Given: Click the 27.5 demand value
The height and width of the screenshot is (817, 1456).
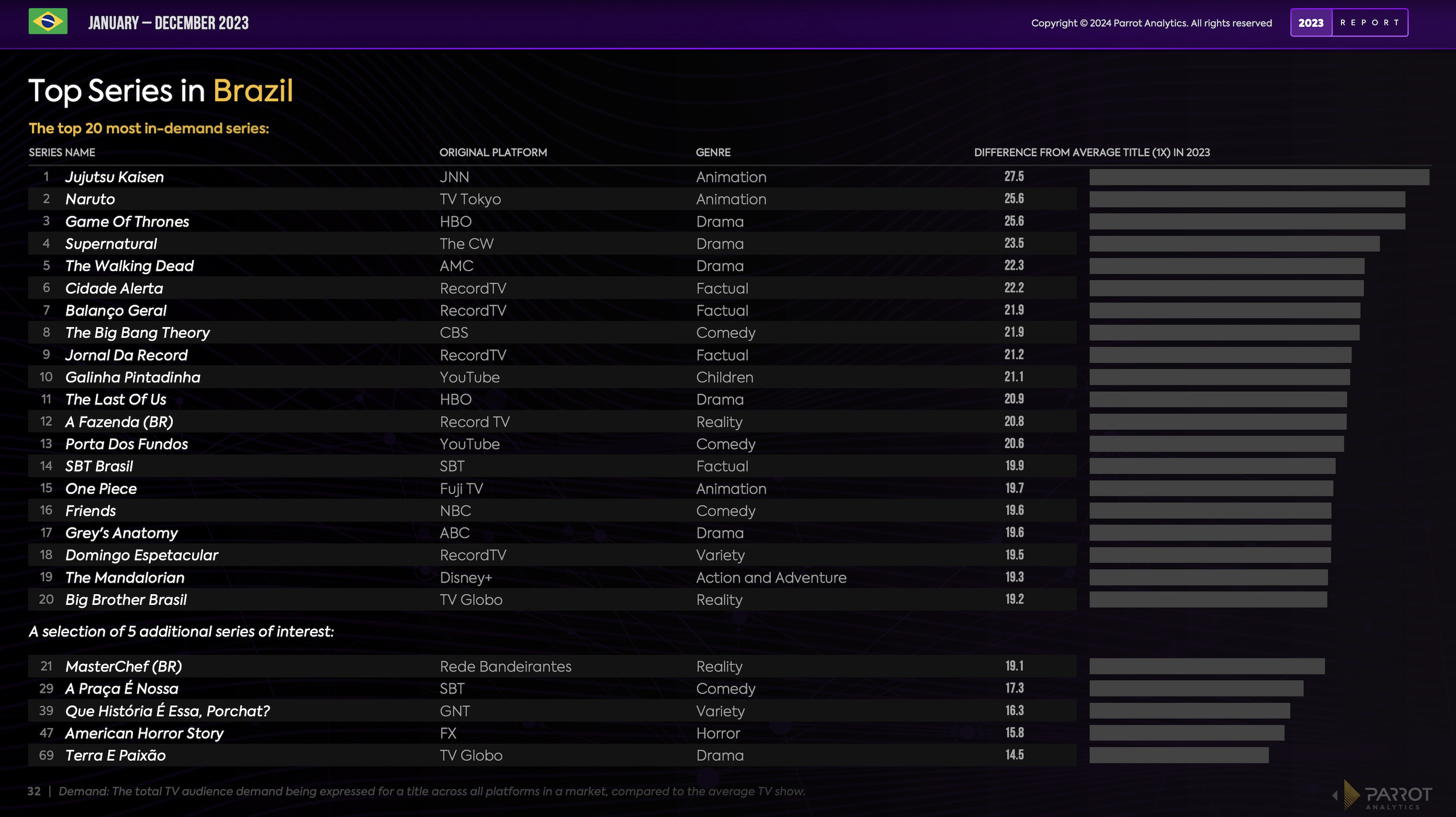Looking at the screenshot, I should pos(1014,177).
